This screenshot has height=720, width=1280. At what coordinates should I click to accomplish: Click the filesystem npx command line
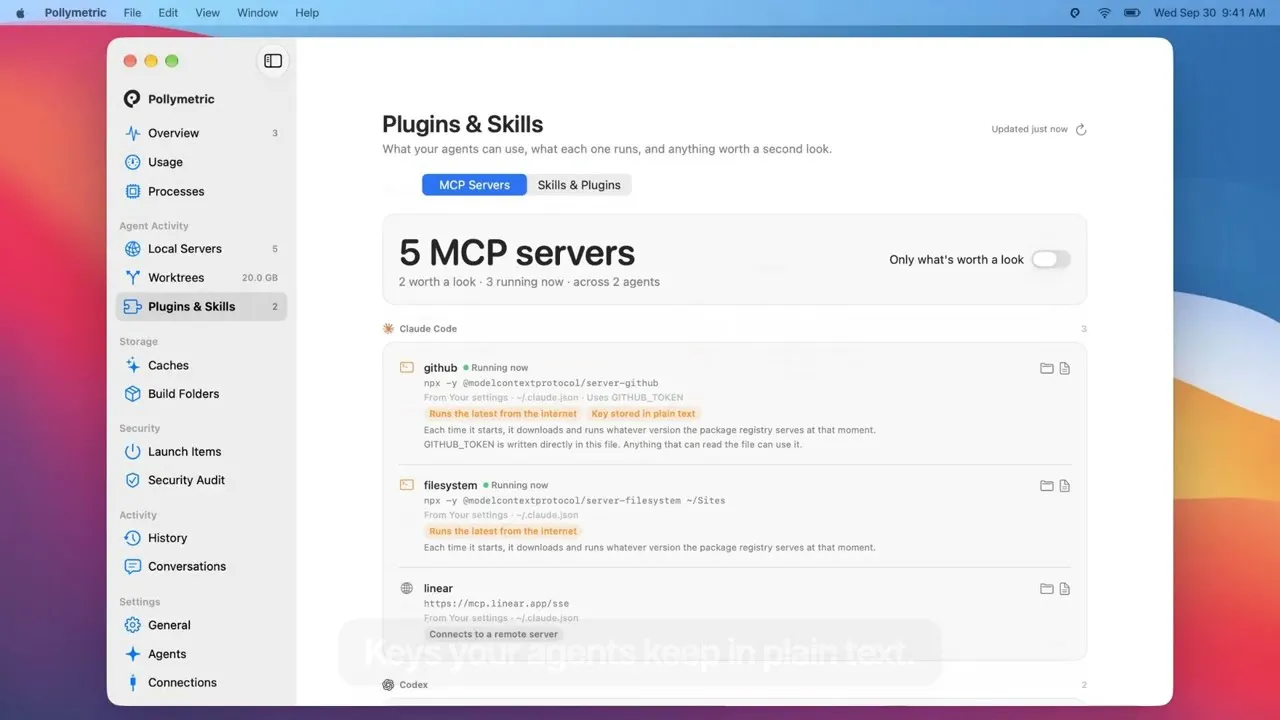pos(574,501)
